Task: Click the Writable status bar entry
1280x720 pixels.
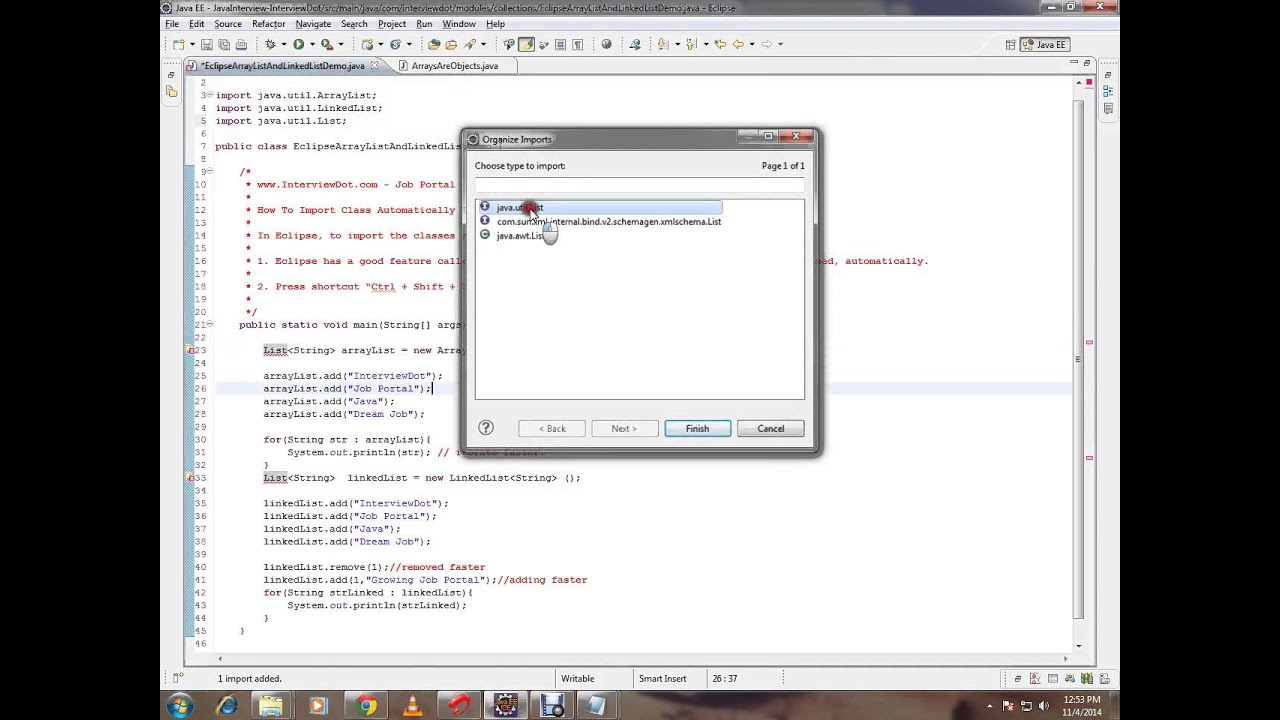Action: pyautogui.click(x=577, y=679)
